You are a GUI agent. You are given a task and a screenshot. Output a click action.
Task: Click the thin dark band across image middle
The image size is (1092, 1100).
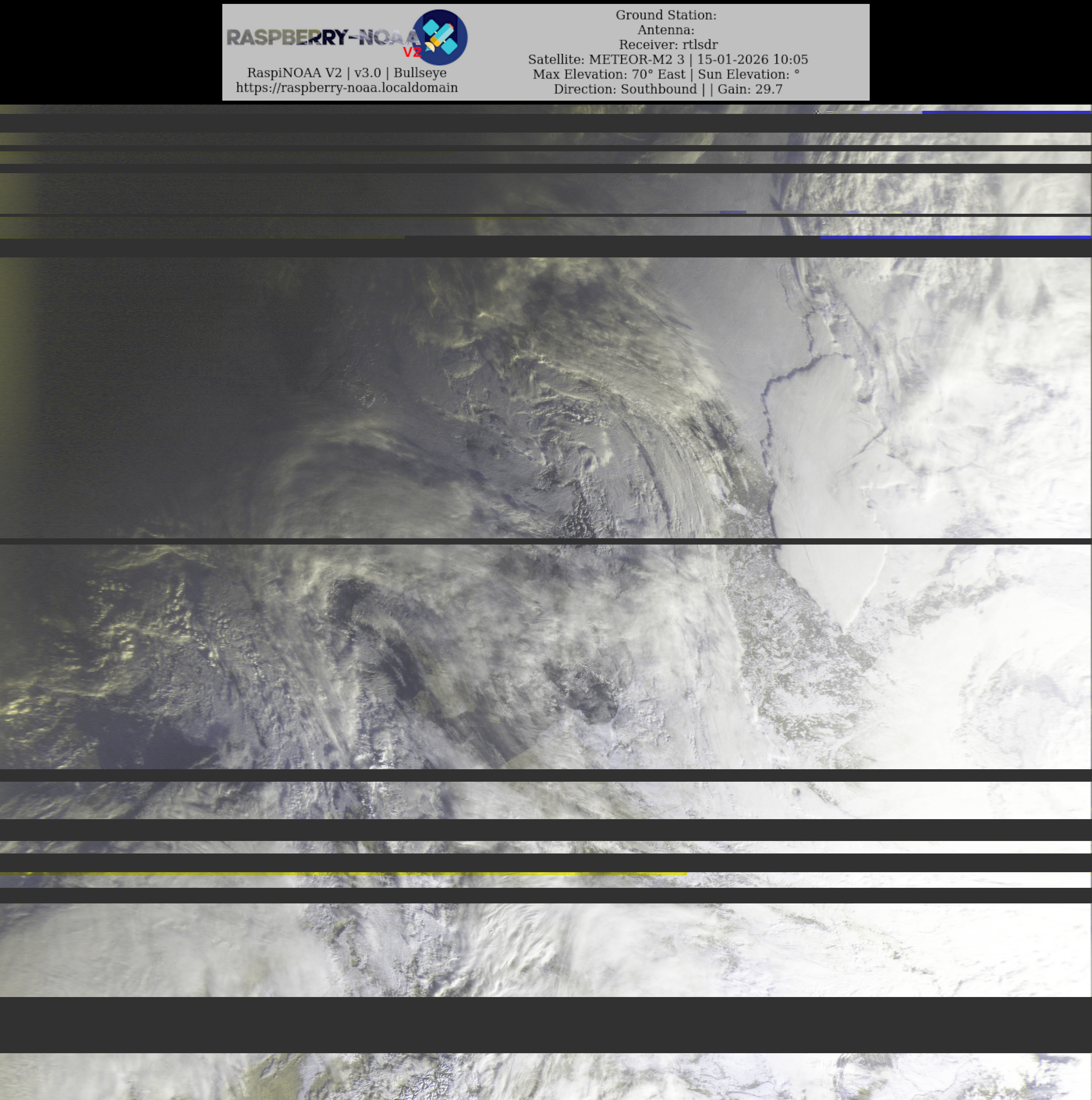[x=546, y=541]
